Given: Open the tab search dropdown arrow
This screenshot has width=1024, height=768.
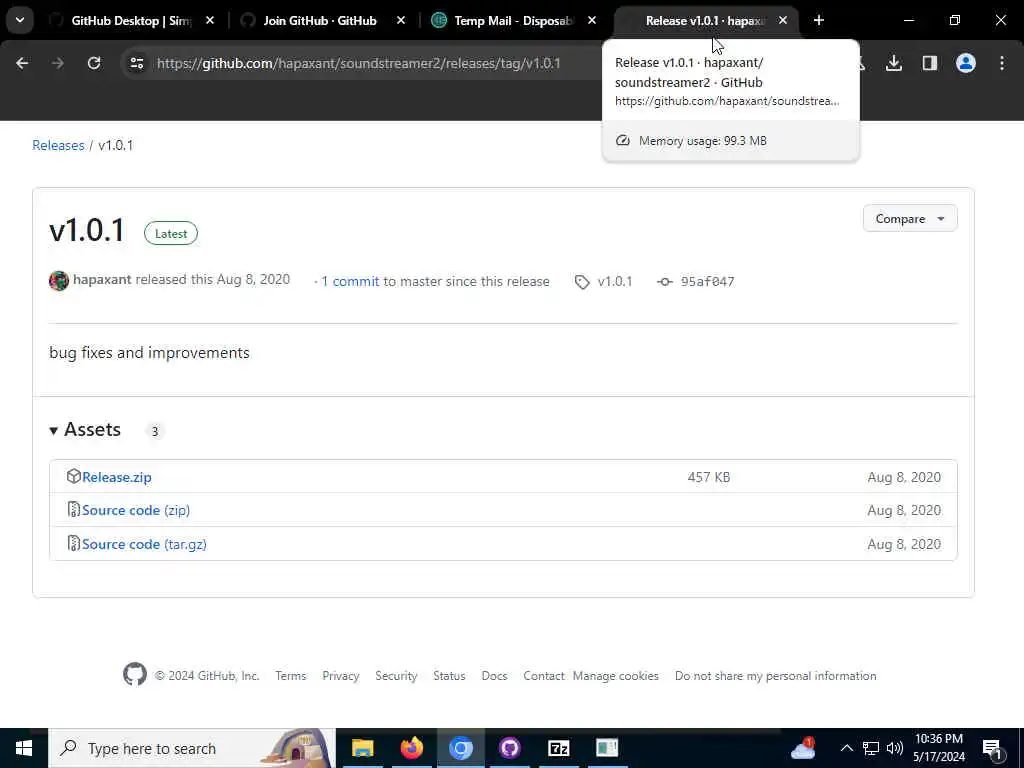Looking at the screenshot, I should [x=20, y=20].
